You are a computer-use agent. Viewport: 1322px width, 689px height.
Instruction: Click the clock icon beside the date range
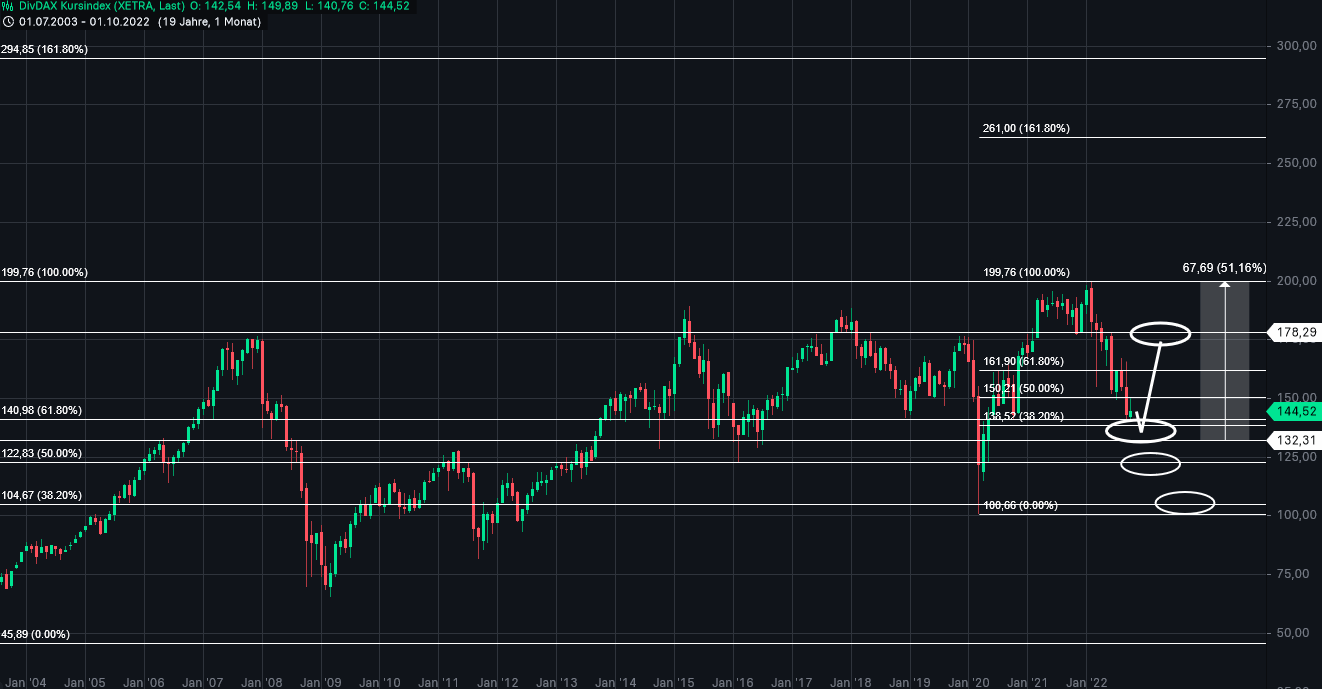tap(8, 21)
